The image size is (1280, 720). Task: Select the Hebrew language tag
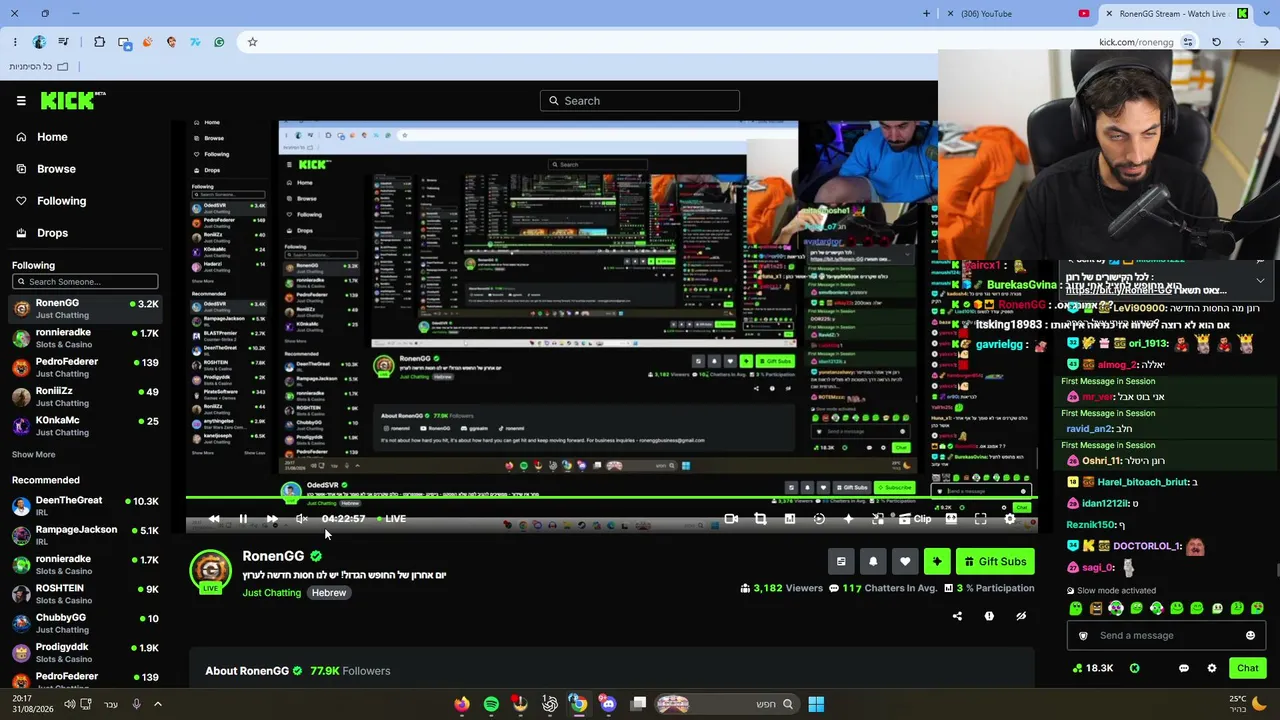coord(328,593)
